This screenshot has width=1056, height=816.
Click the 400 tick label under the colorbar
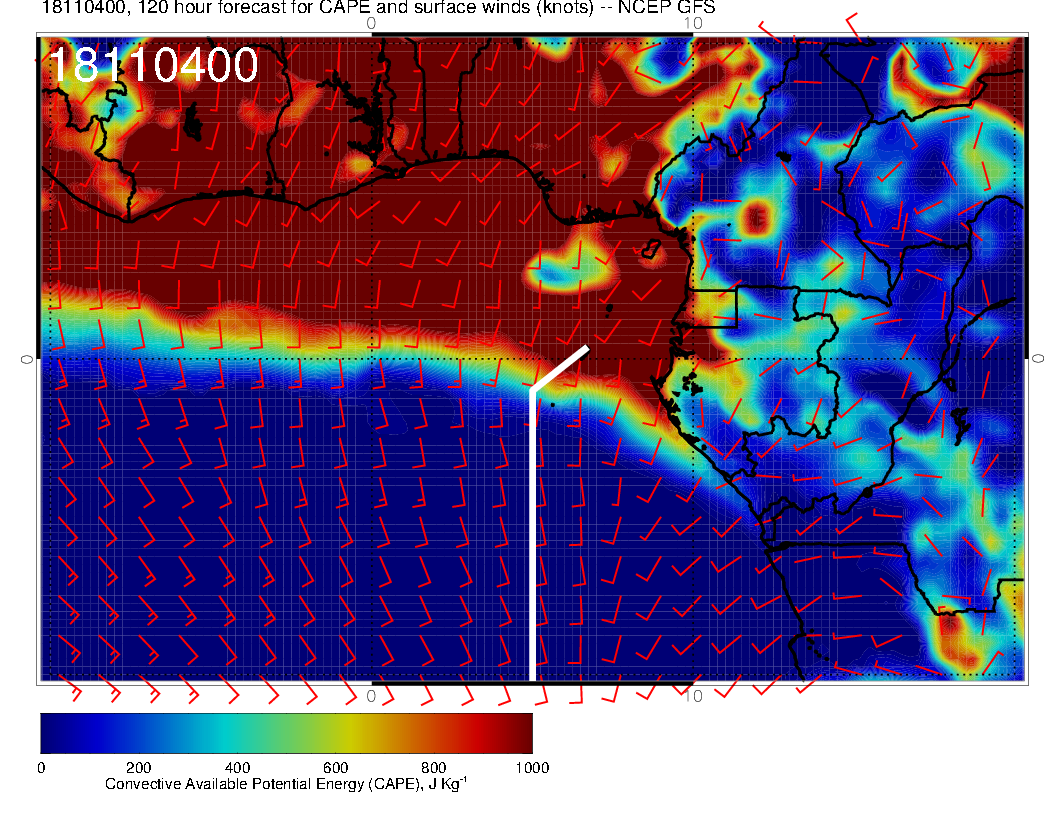point(236,767)
